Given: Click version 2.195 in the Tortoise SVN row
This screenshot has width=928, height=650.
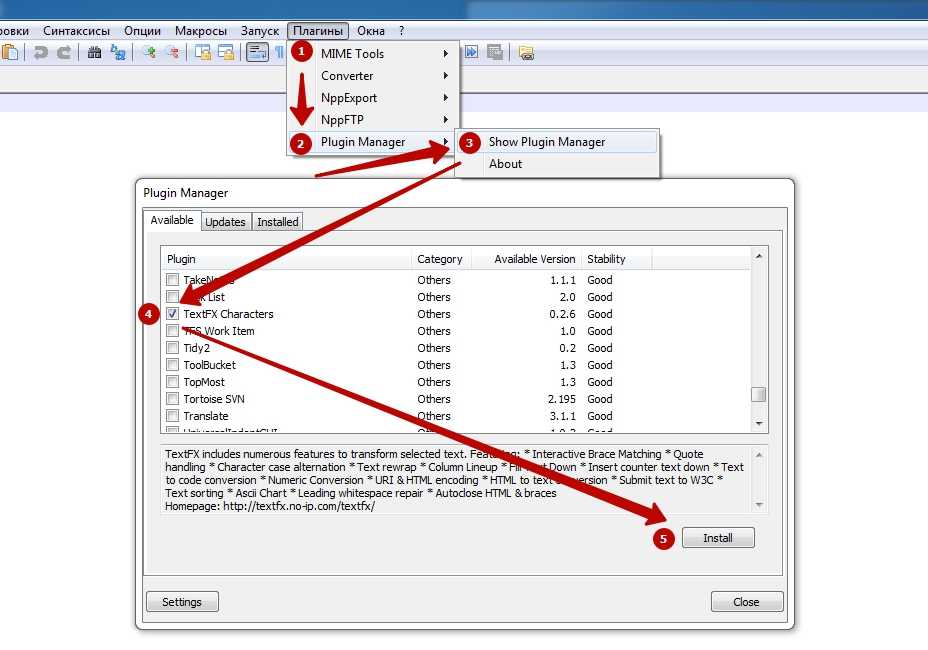Looking at the screenshot, I should 562,399.
